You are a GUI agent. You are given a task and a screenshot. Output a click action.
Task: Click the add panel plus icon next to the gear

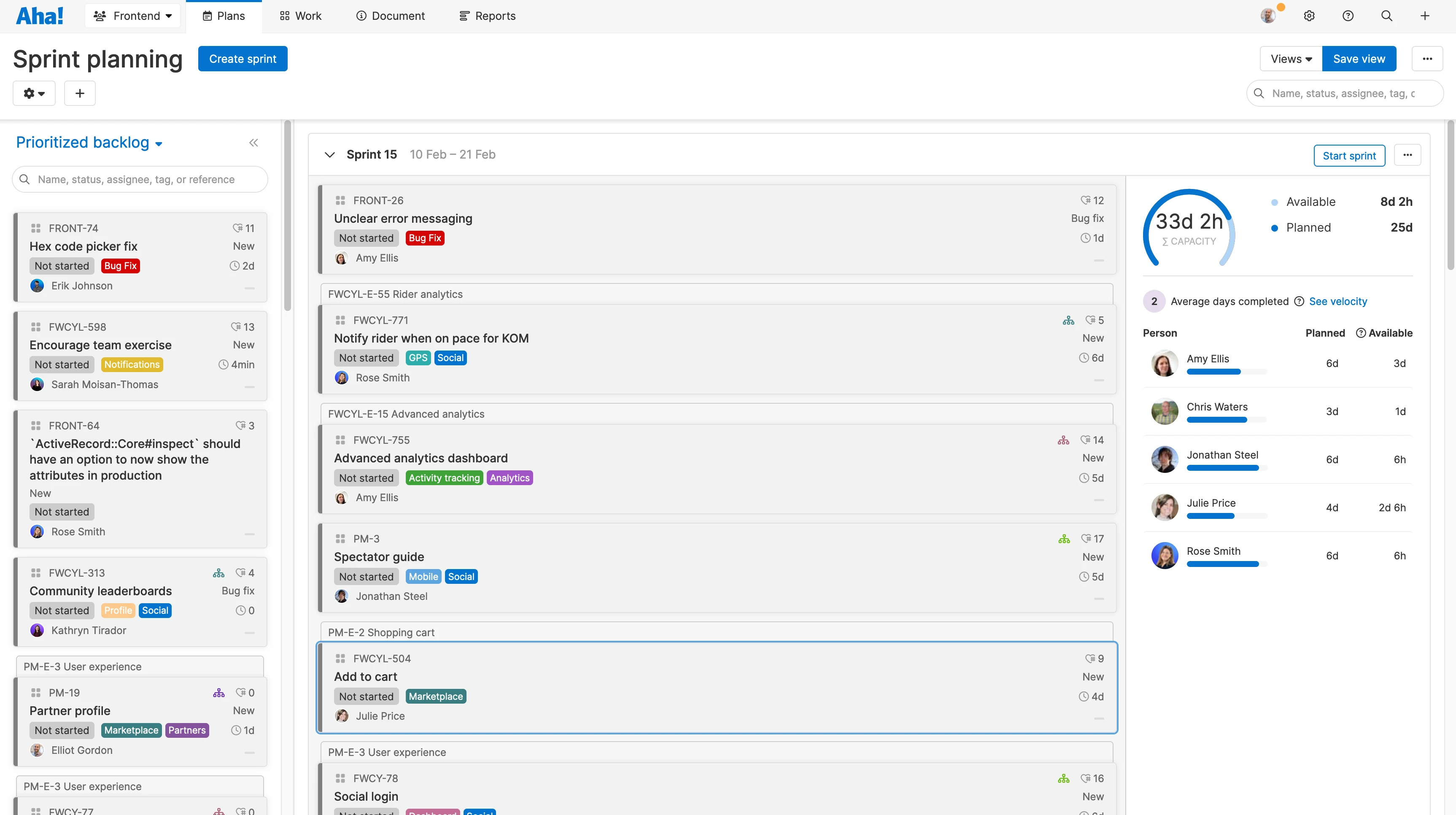[x=79, y=93]
